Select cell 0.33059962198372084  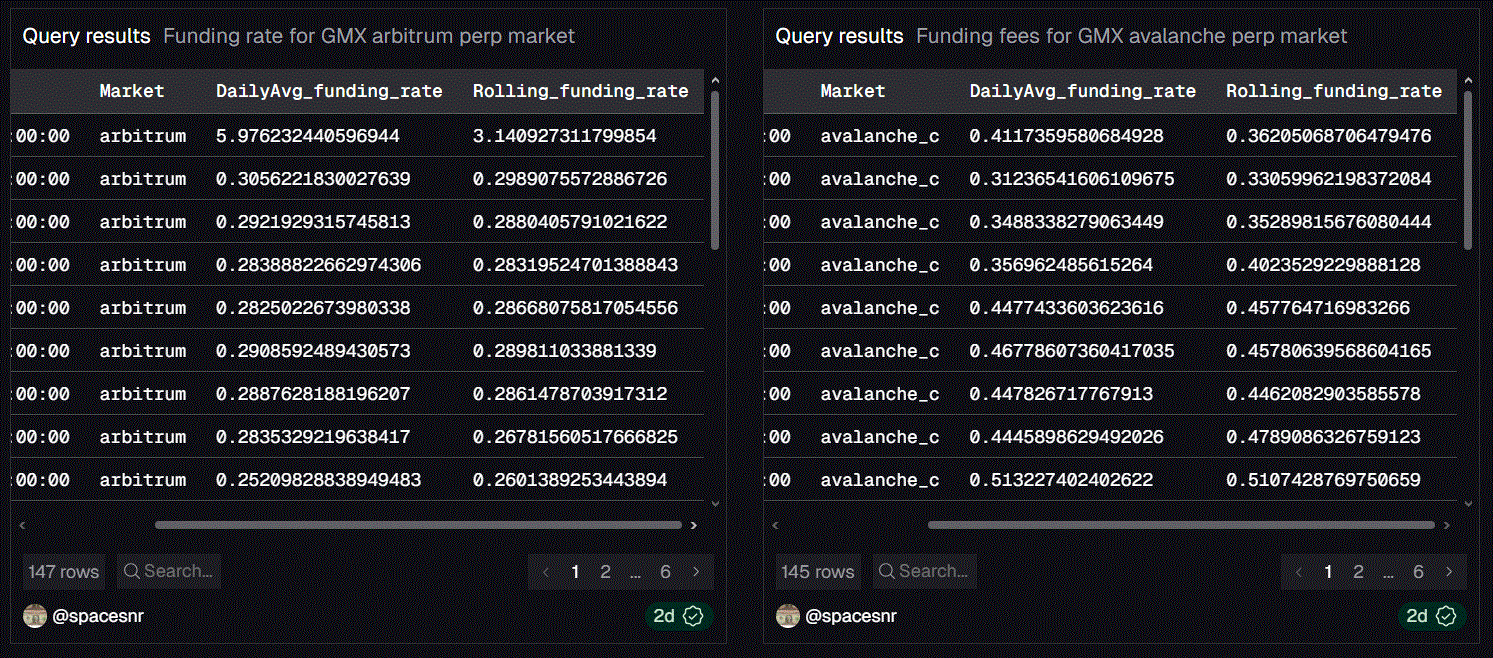coord(1329,179)
